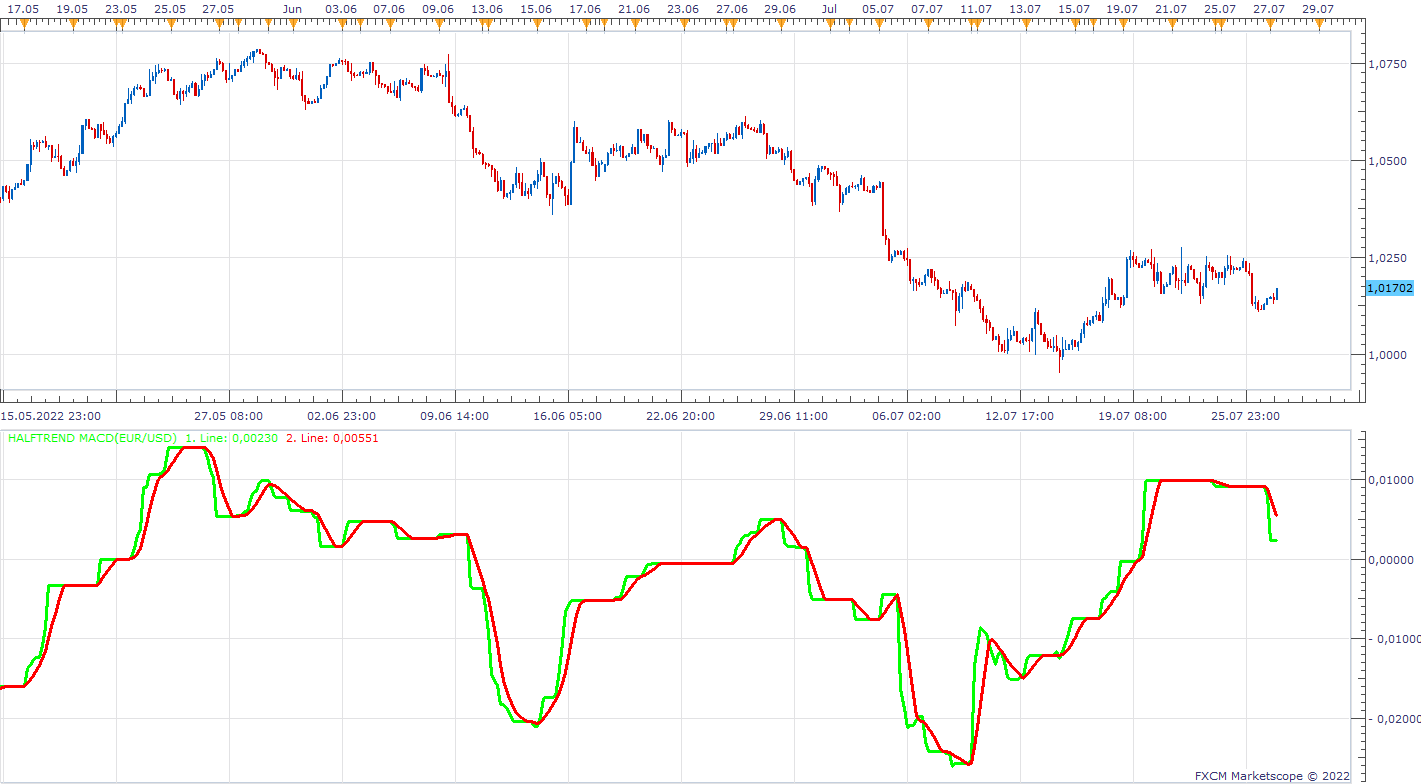Click the orange event marker under 05.07
This screenshot has height=784, width=1423.
(x=878, y=24)
